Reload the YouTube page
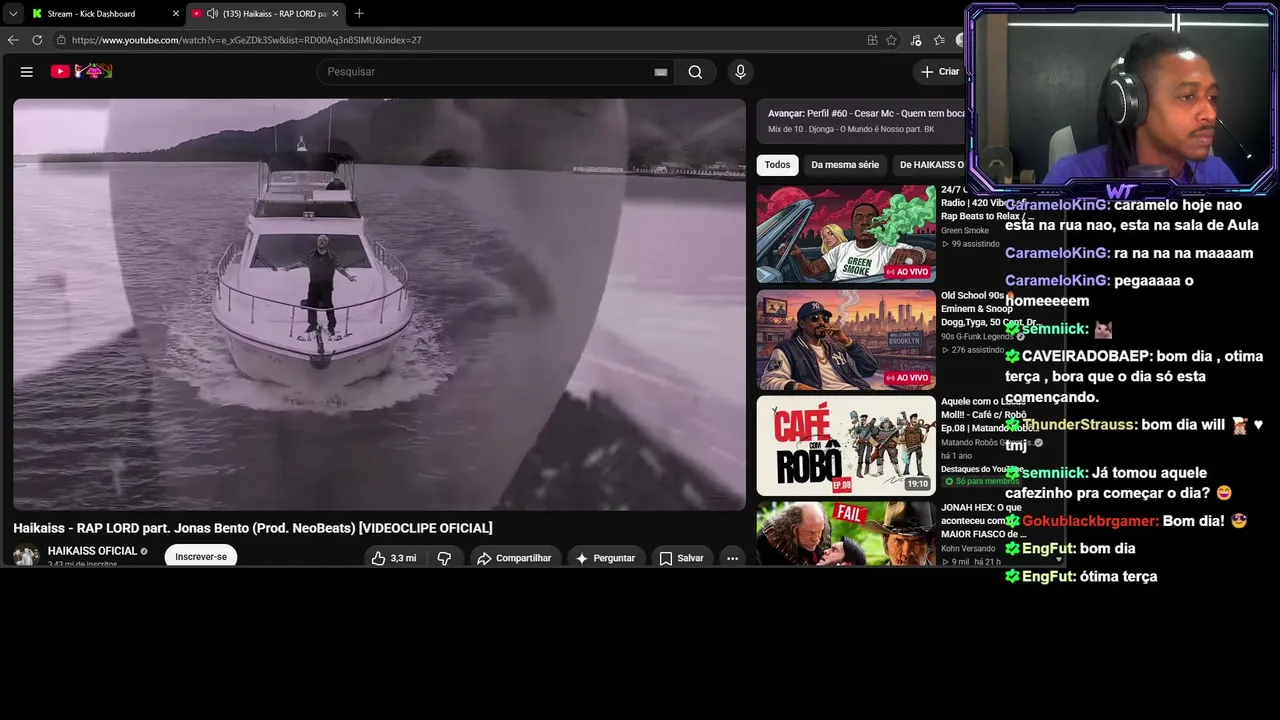This screenshot has height=720, width=1280. point(37,40)
